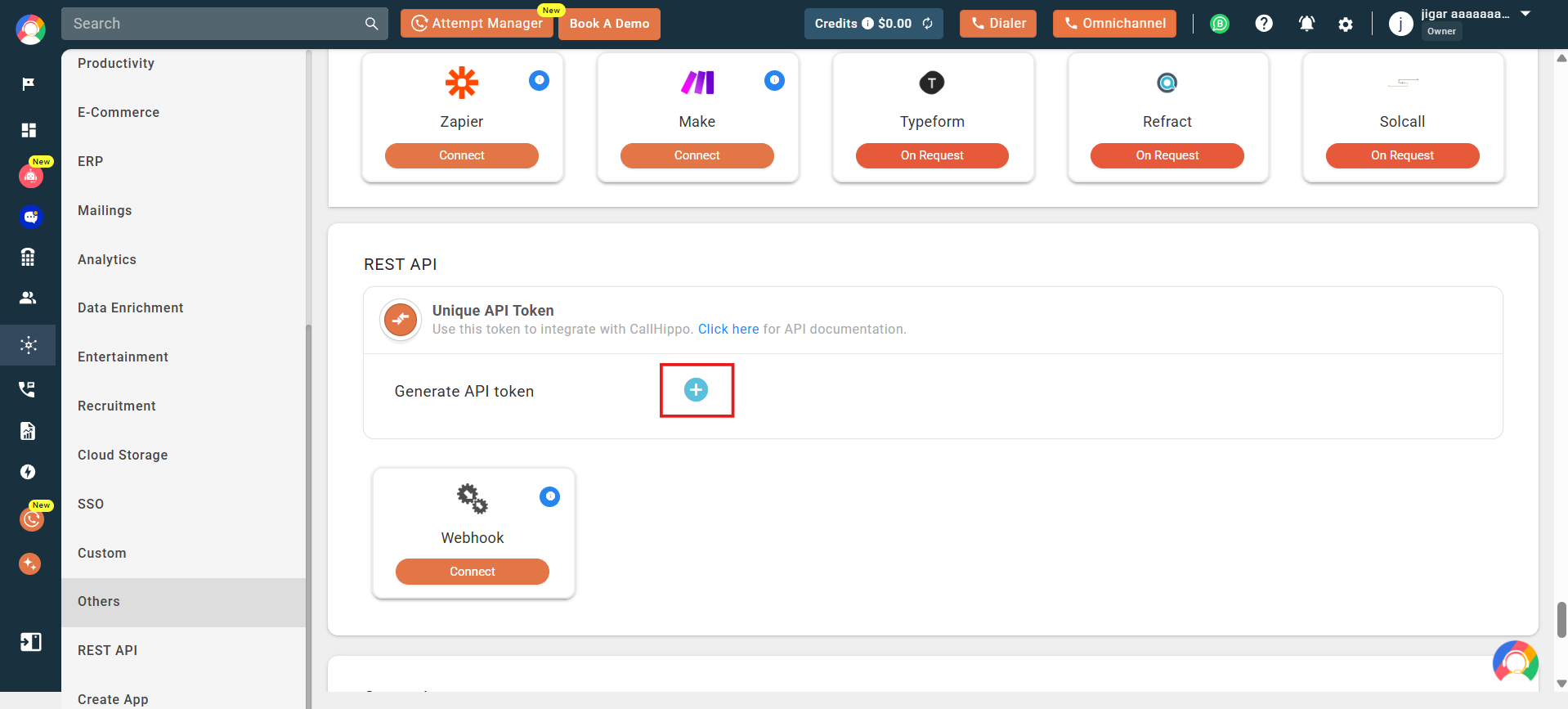Open the blue chat bot sidebar icon
This screenshot has width=1568, height=709.
[31, 217]
